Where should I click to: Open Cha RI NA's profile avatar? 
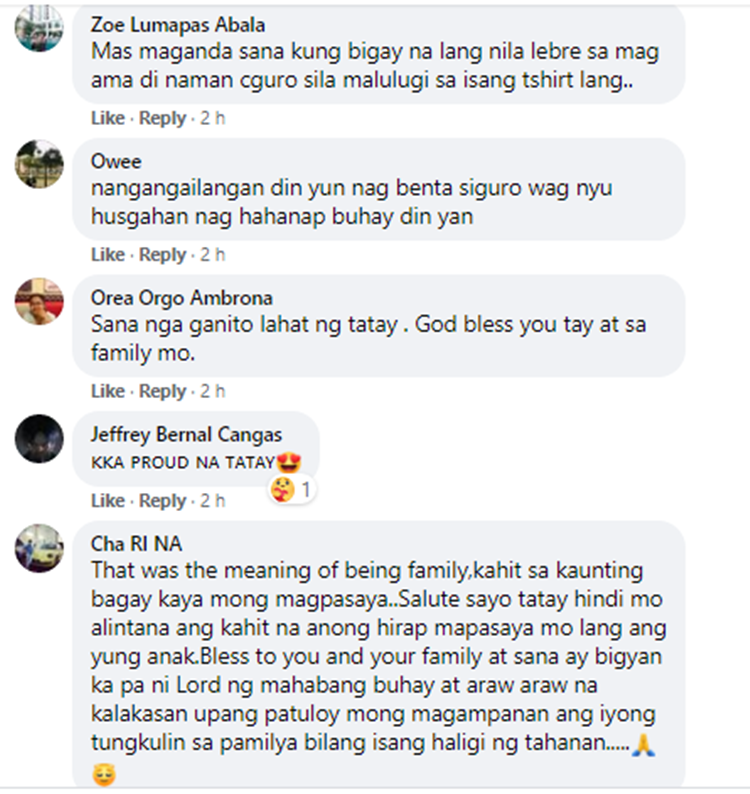tap(39, 548)
